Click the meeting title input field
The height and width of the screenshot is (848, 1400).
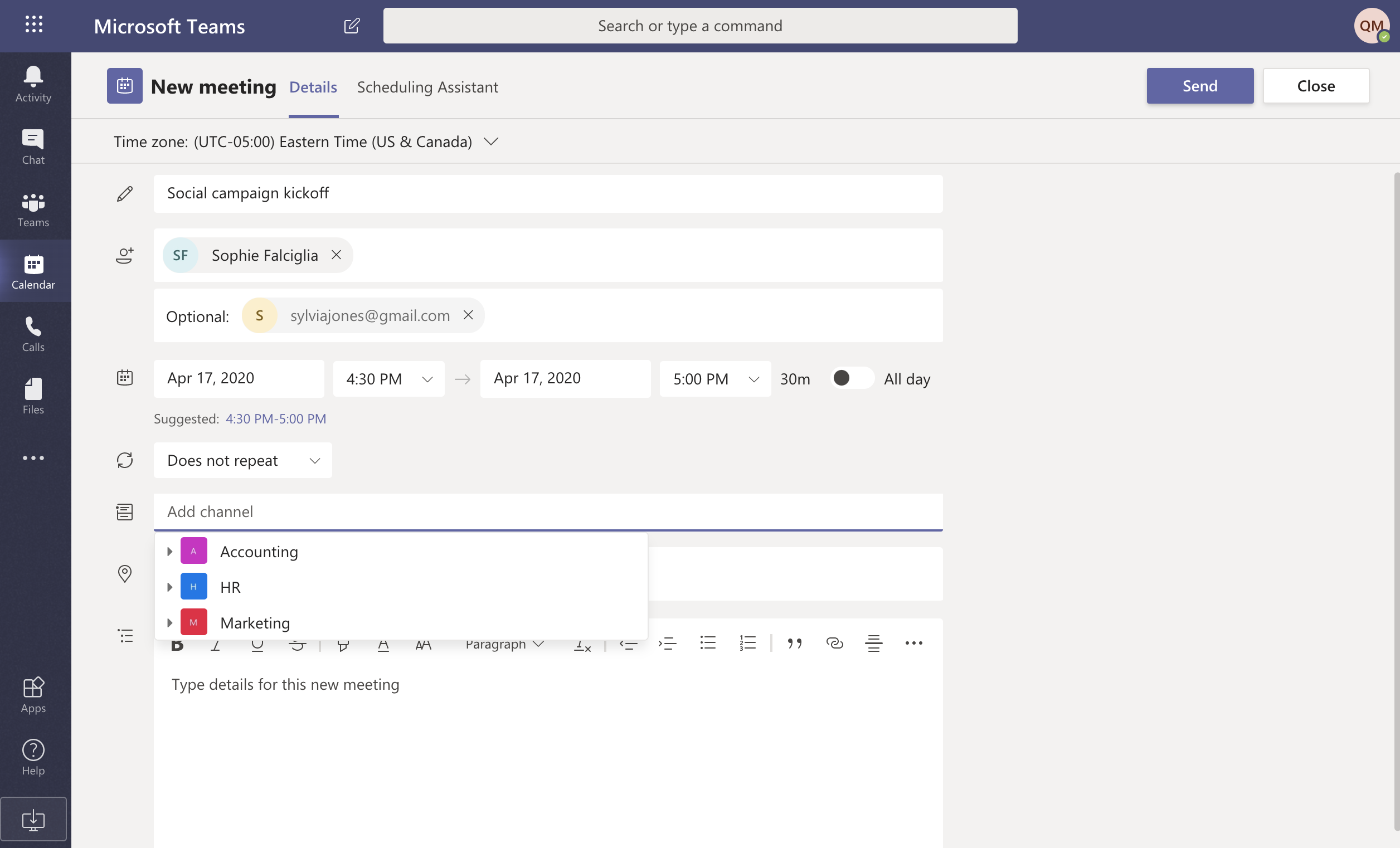tap(548, 192)
